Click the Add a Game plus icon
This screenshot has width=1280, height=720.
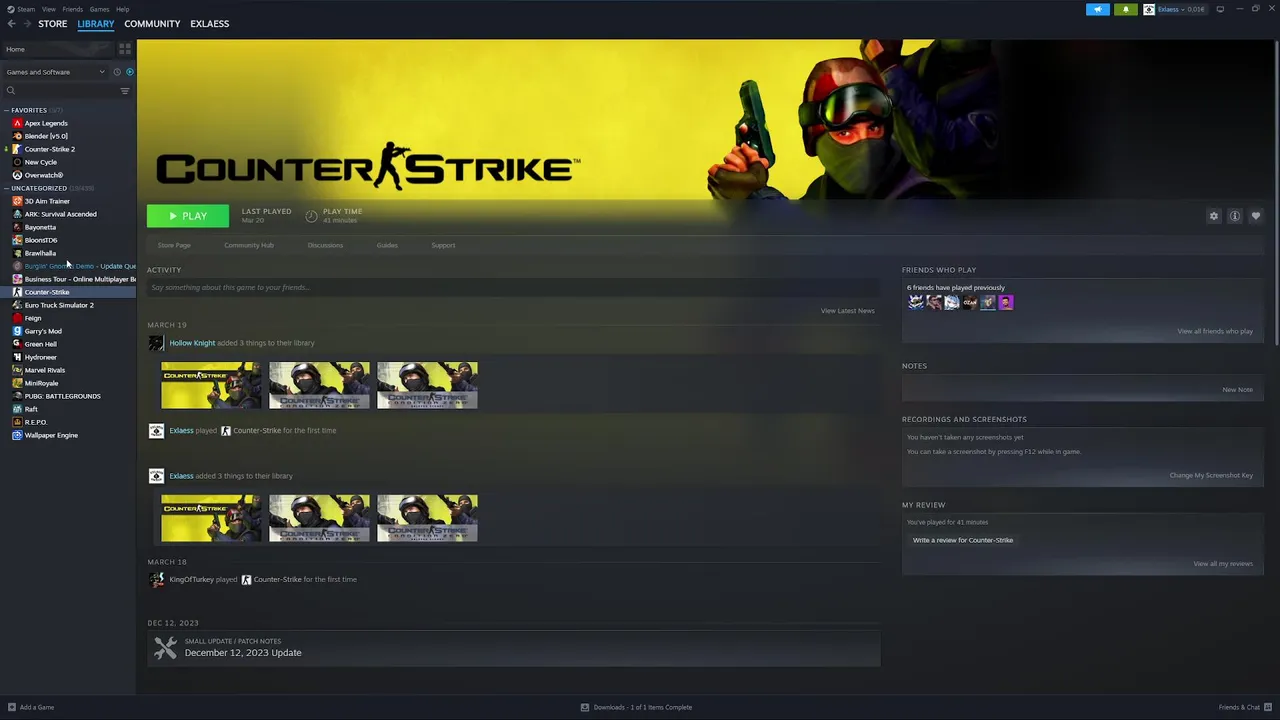tap(12, 707)
